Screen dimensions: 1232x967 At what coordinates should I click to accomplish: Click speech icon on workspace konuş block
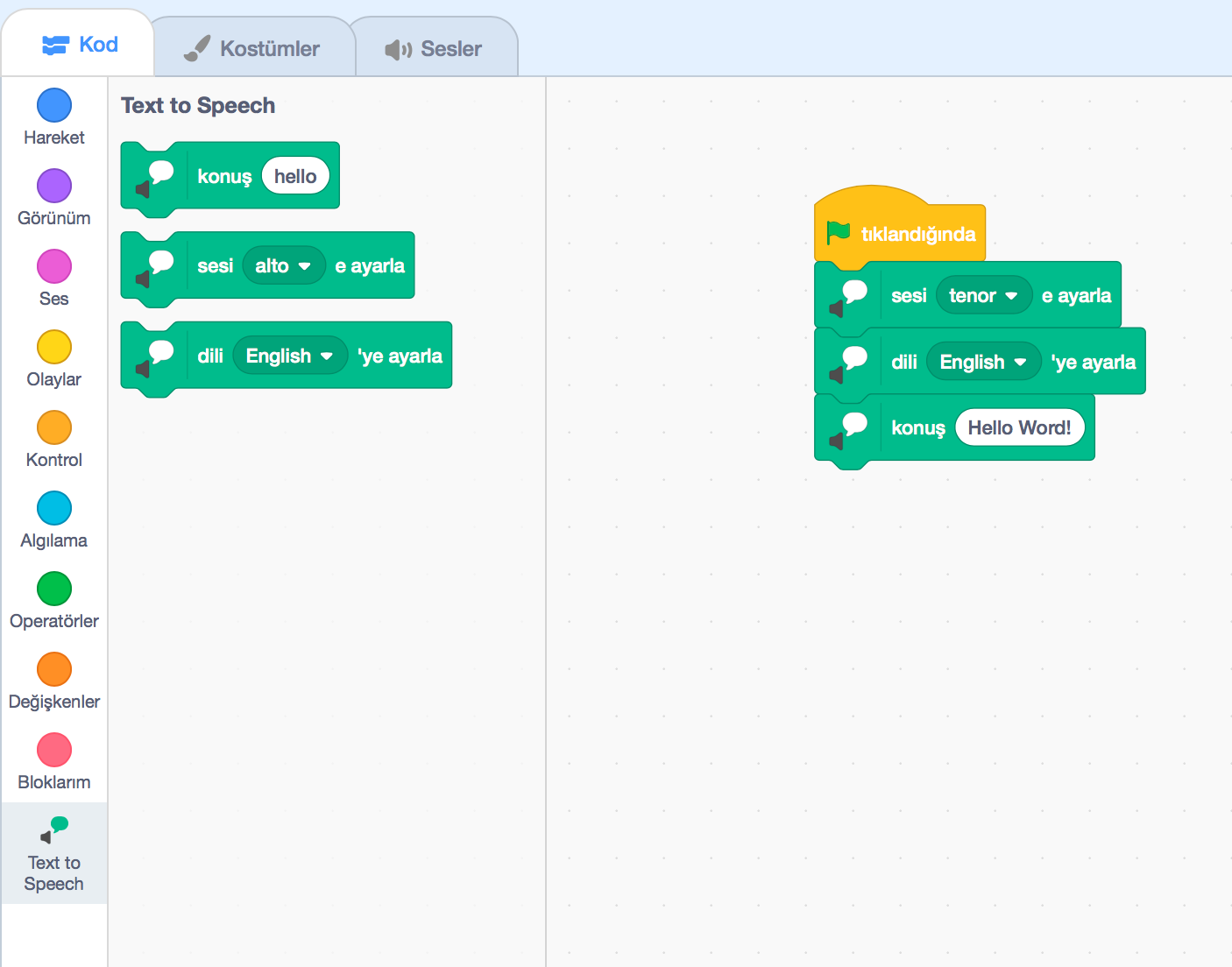click(849, 430)
